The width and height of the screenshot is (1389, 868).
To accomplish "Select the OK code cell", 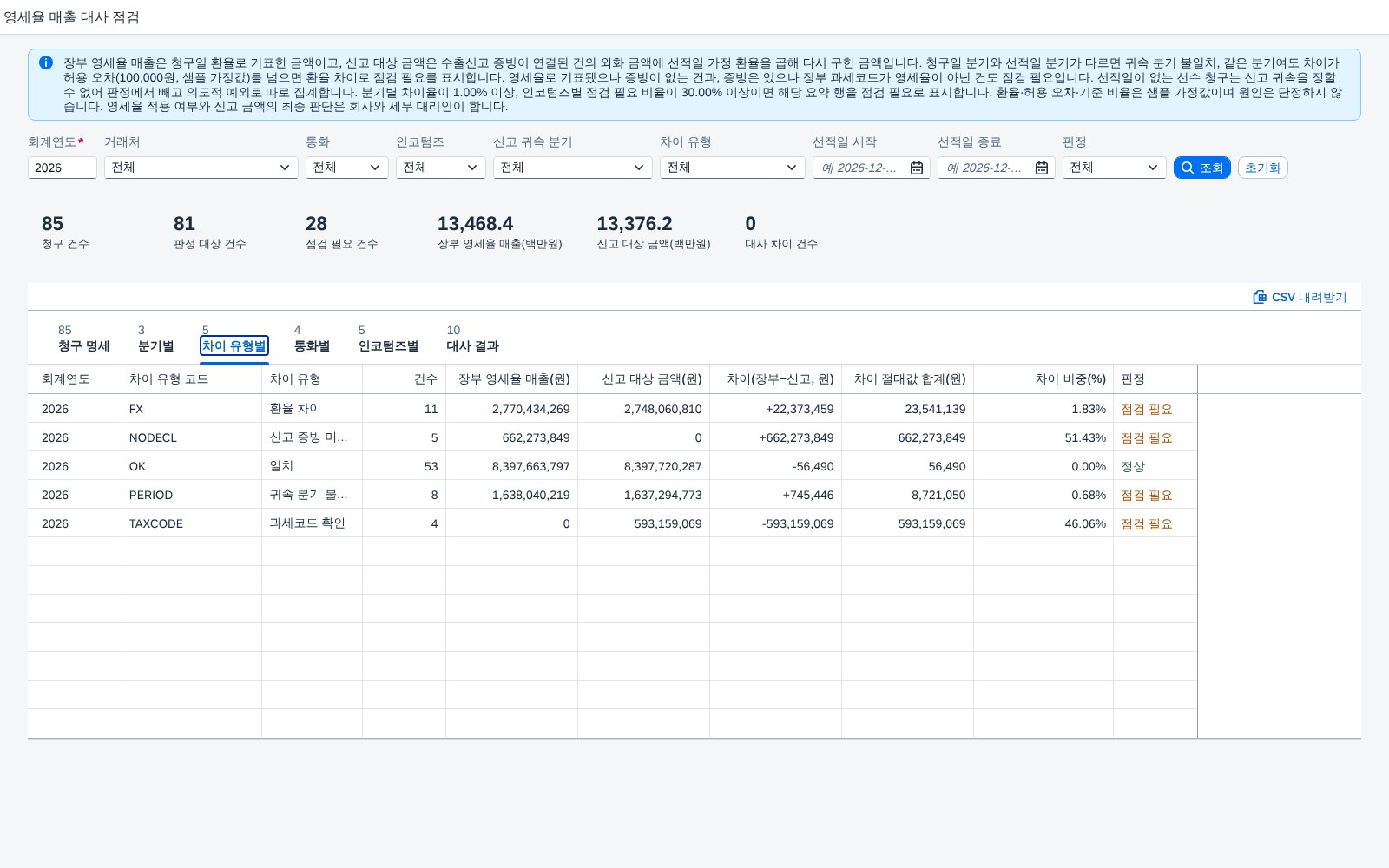I will pos(192,466).
